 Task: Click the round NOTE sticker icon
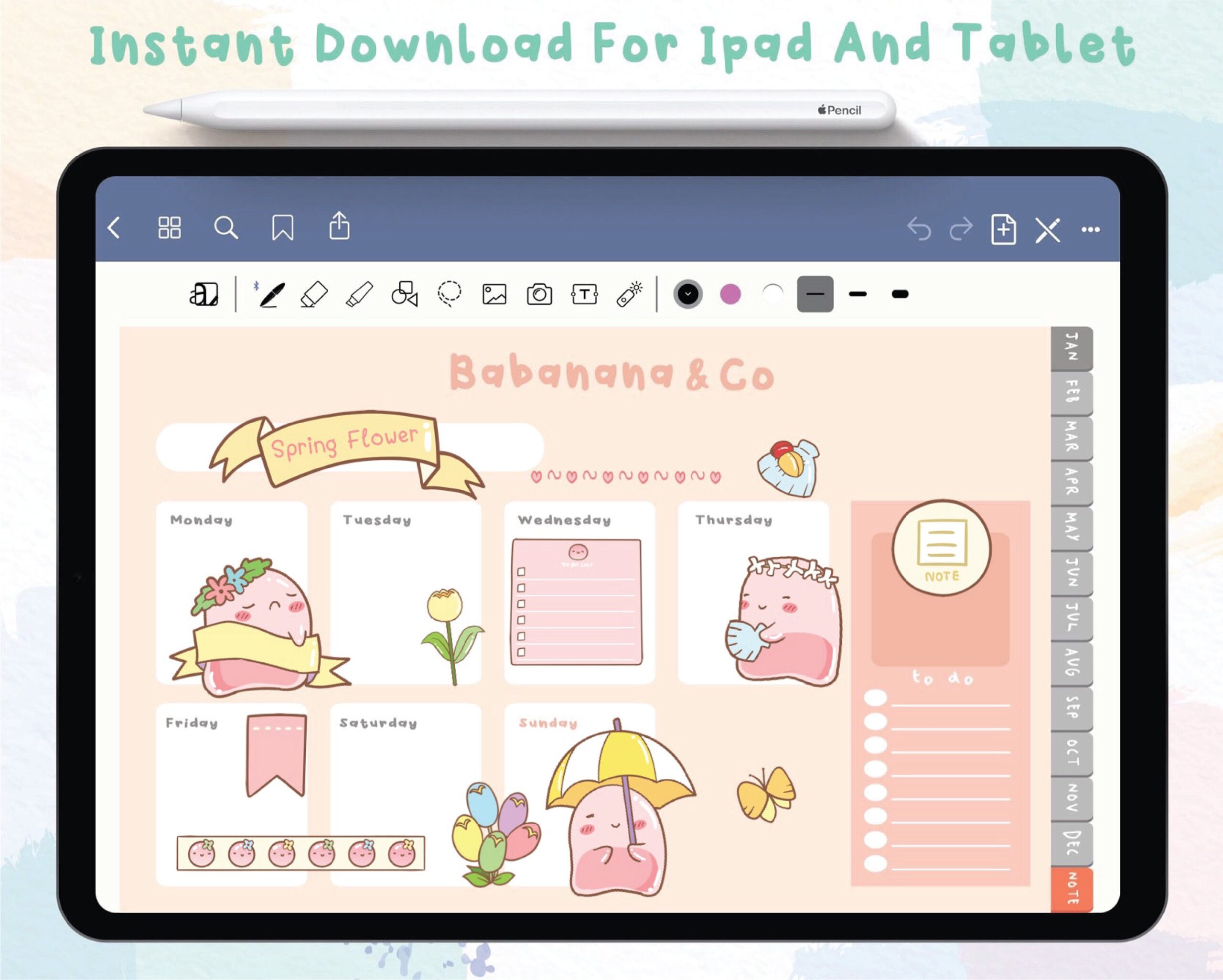942,548
